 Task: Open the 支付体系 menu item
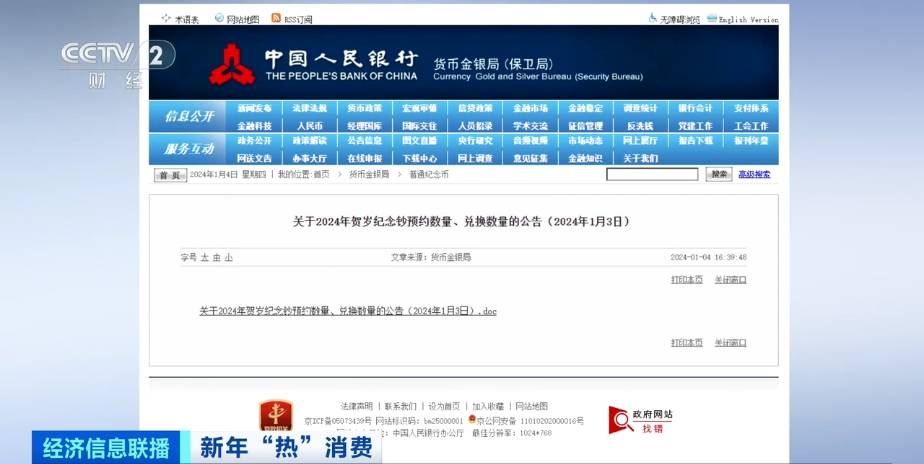point(751,108)
